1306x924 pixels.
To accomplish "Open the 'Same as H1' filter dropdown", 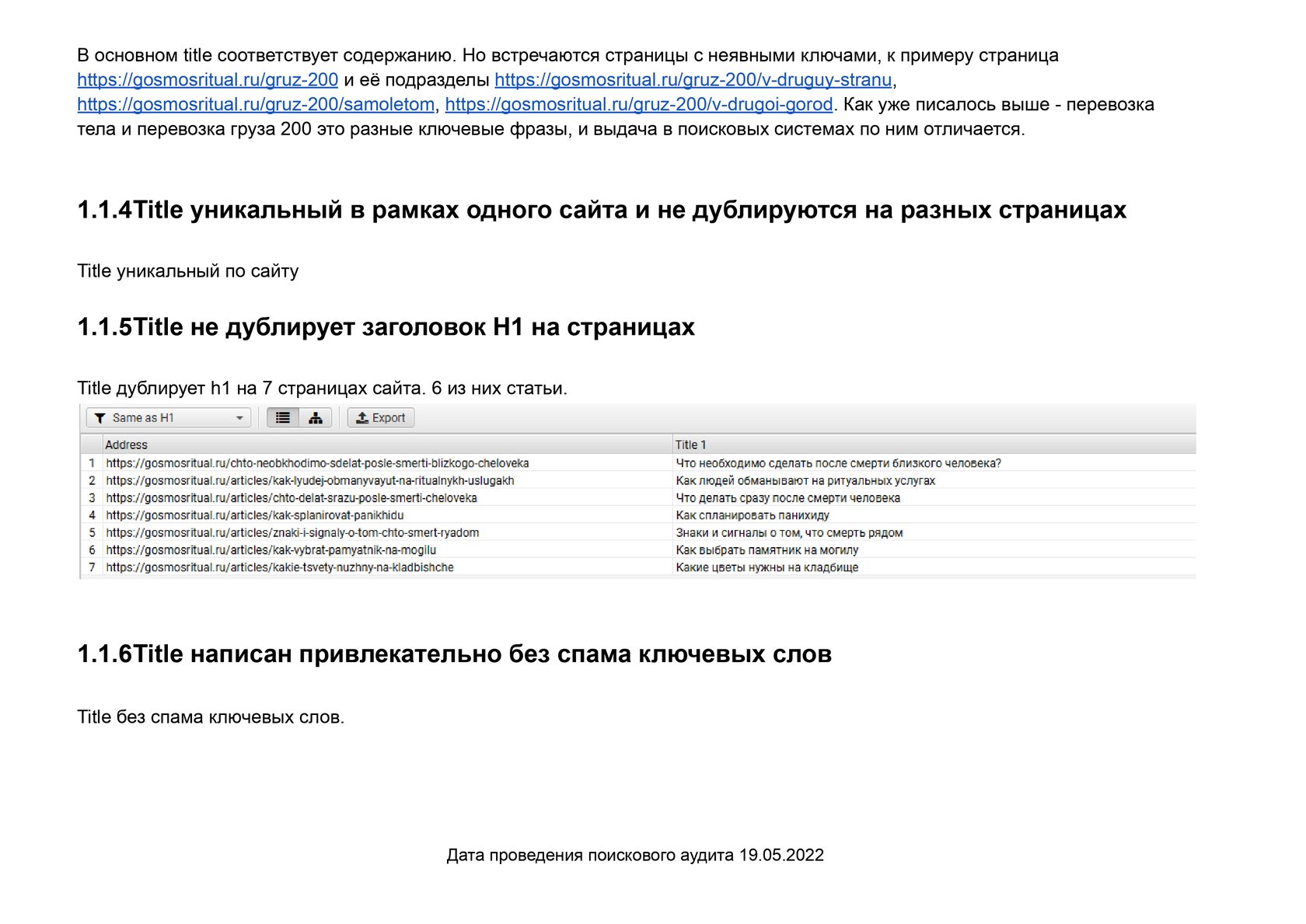I will (x=169, y=418).
